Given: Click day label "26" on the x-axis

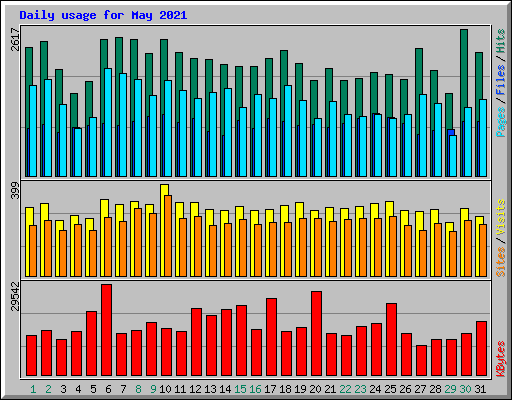Looking at the screenshot, I should (x=405, y=389).
